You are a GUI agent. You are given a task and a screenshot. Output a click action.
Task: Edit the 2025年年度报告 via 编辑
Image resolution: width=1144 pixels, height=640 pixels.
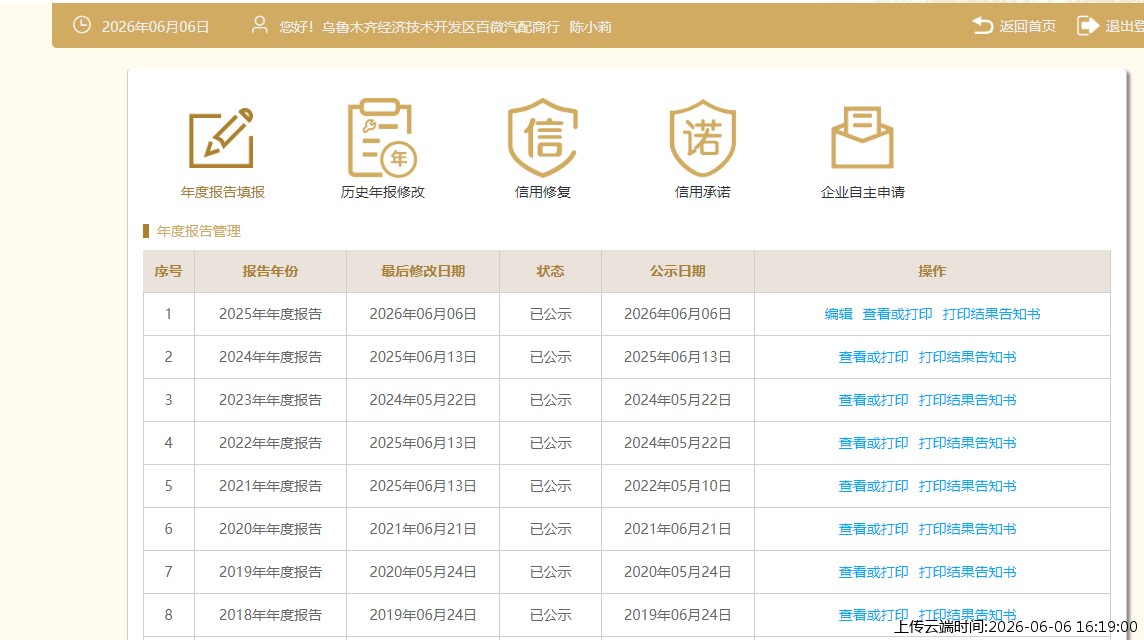(x=838, y=314)
